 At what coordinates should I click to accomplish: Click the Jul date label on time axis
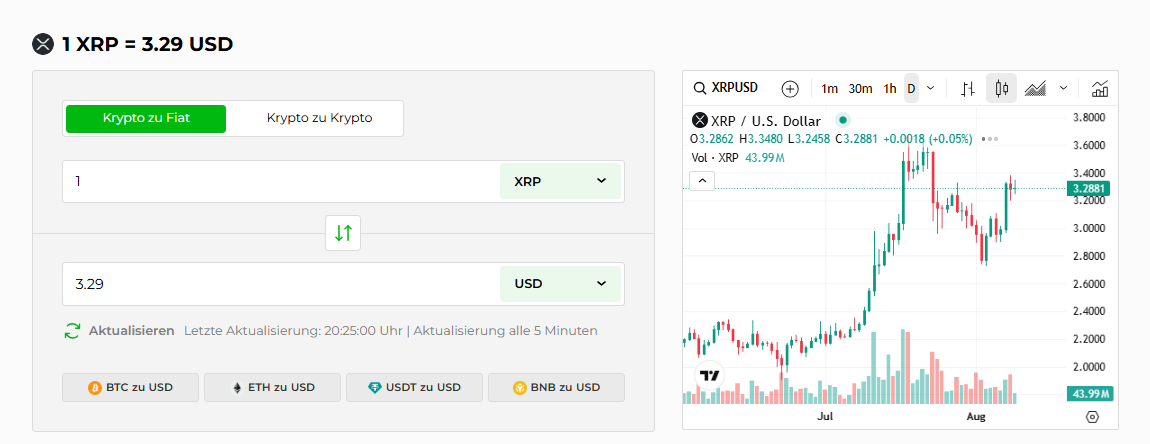pos(825,417)
